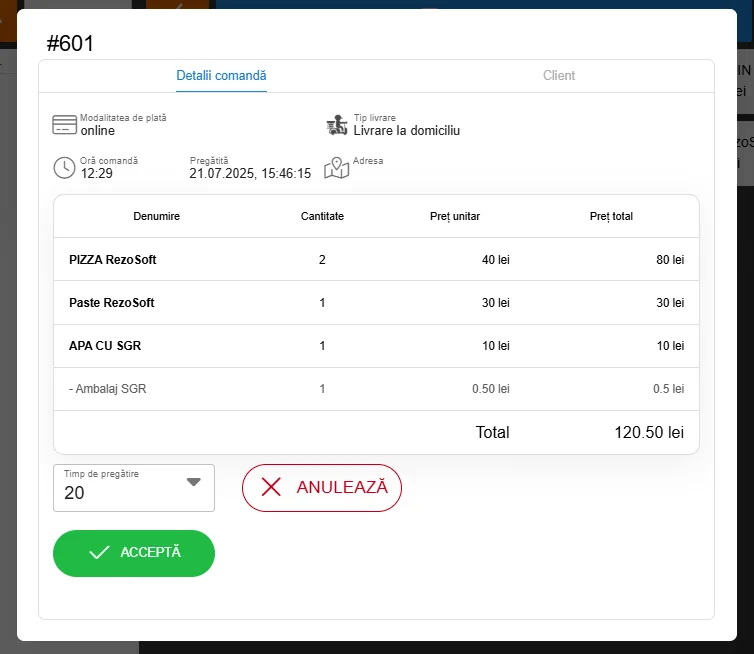This screenshot has width=754, height=654.
Task: Open the Detalii comandă tab
Action: (221, 75)
